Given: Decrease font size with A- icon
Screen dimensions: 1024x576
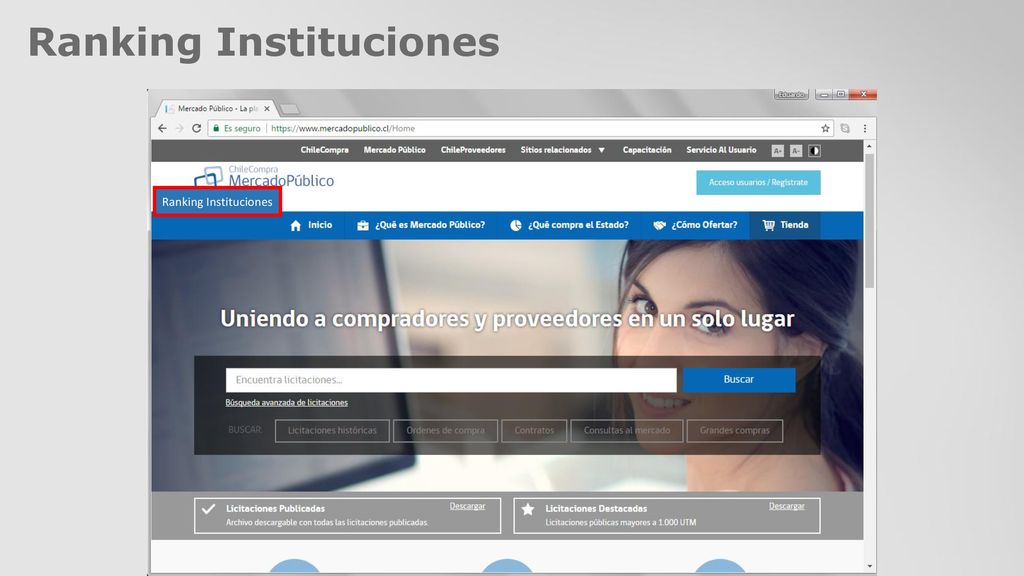Looking at the screenshot, I should tap(795, 151).
